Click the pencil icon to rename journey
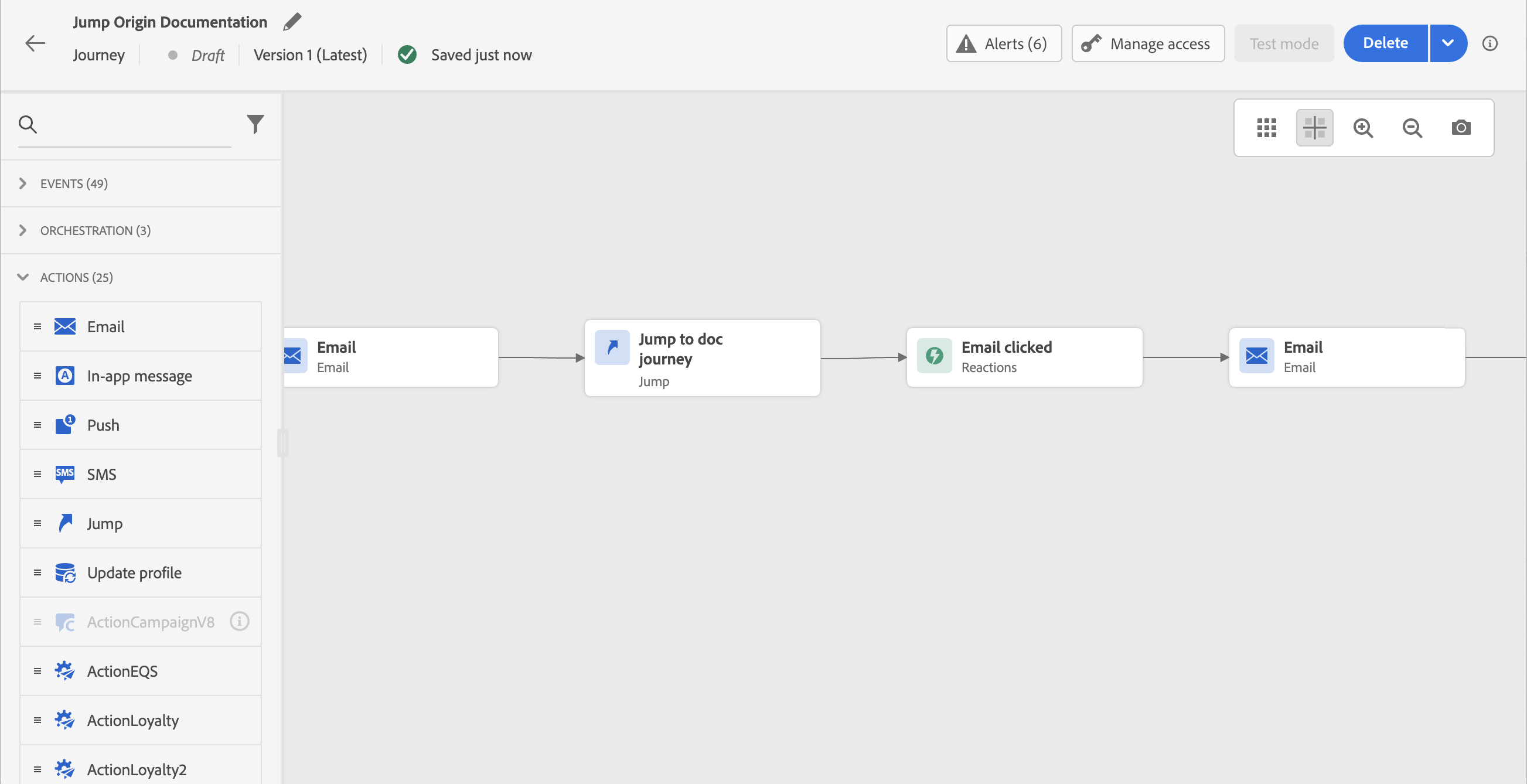1527x784 pixels. click(x=292, y=22)
